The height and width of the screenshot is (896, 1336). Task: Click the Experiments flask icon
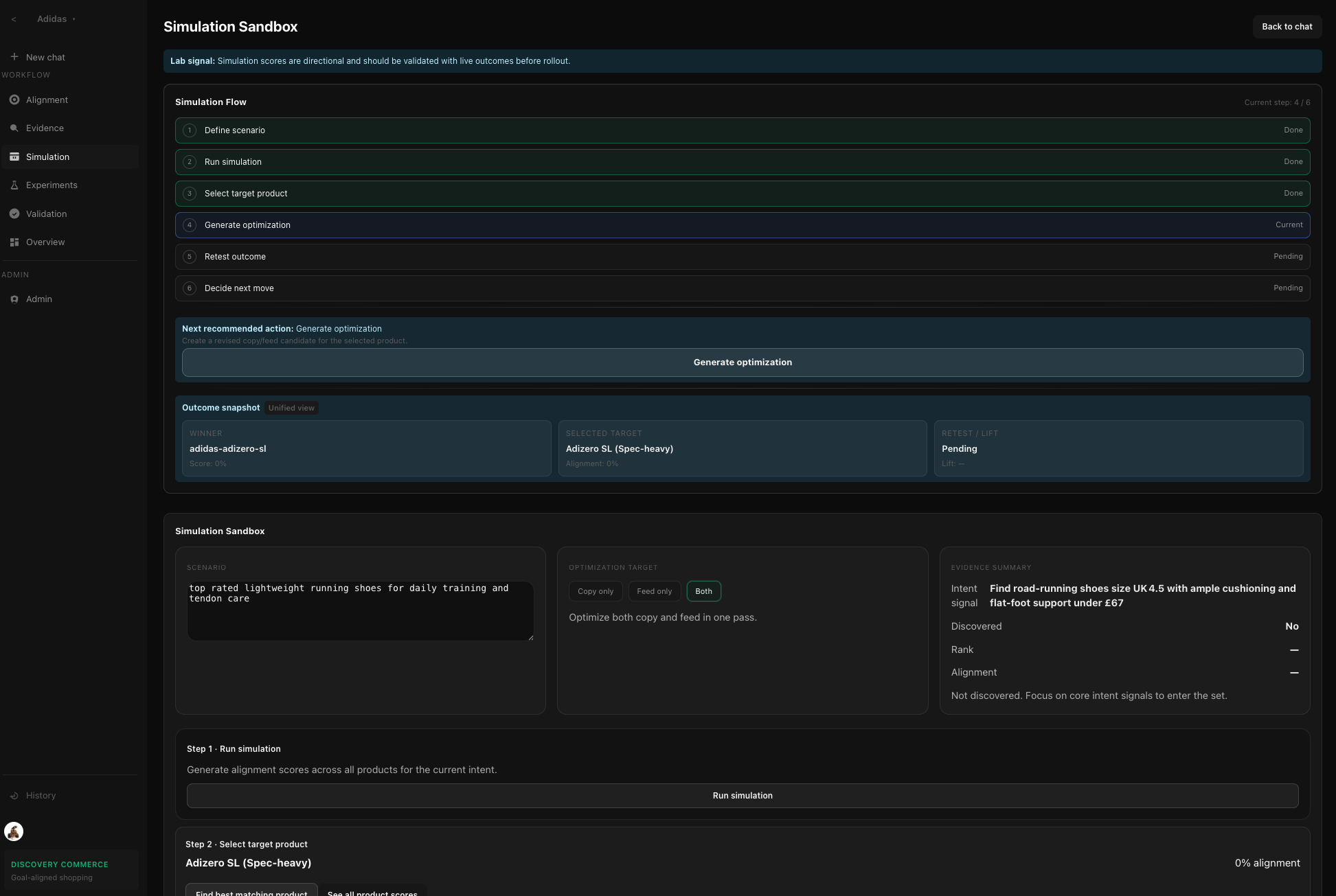tap(14, 185)
